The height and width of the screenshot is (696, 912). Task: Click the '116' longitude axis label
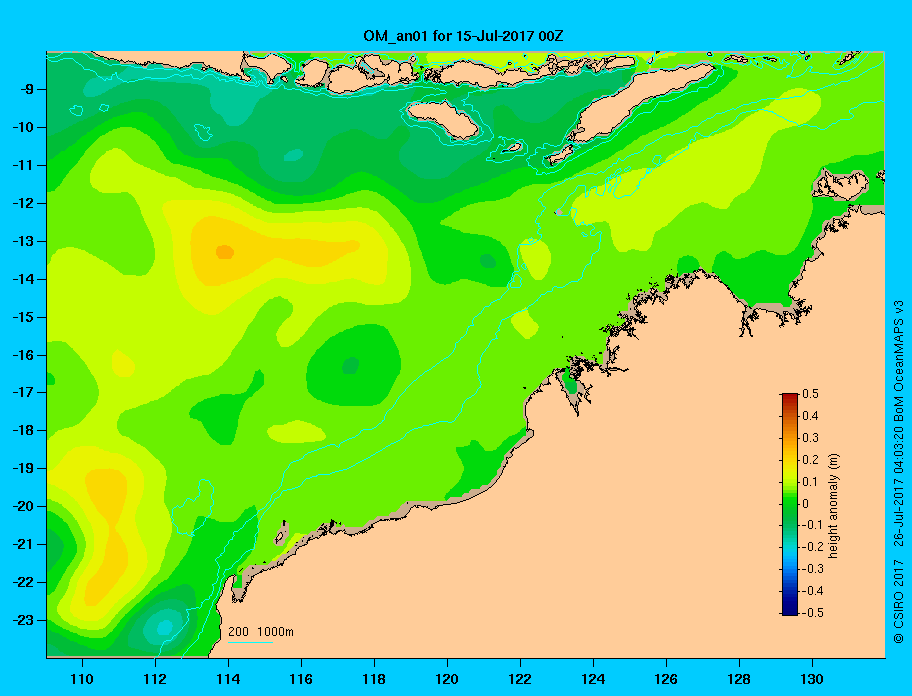pyautogui.click(x=301, y=679)
